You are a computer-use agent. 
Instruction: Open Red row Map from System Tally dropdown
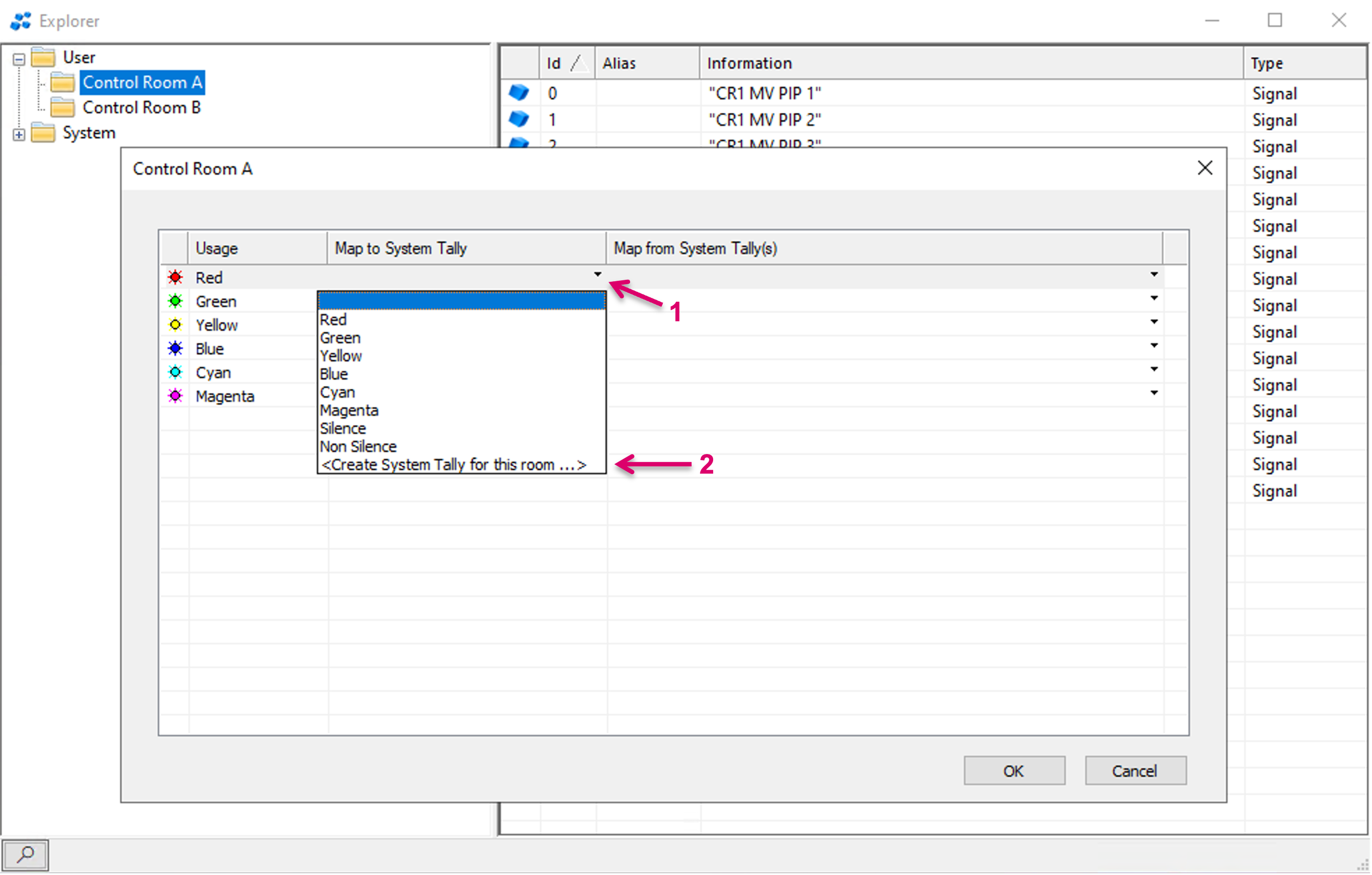1154,274
